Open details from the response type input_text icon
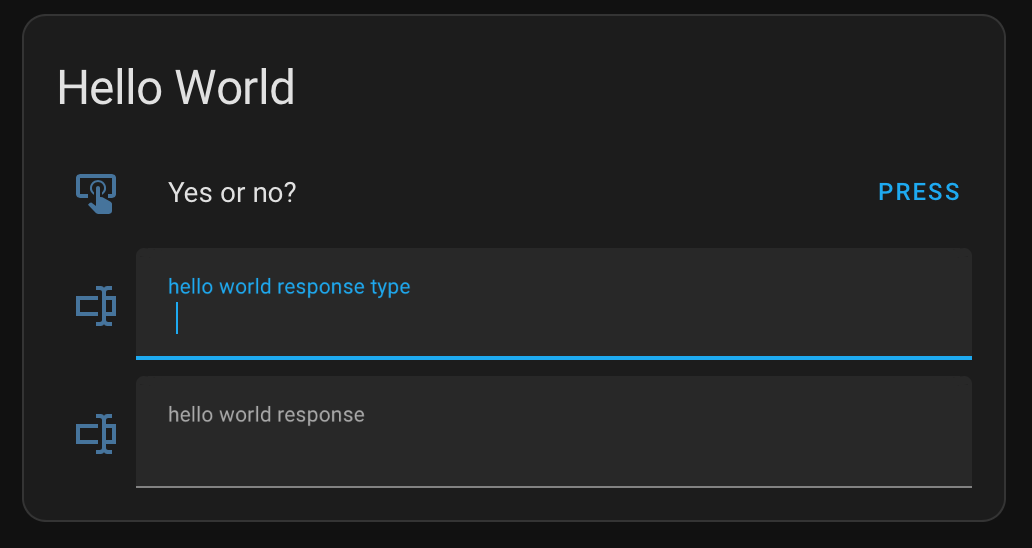The width and height of the screenshot is (1032, 548). click(96, 306)
